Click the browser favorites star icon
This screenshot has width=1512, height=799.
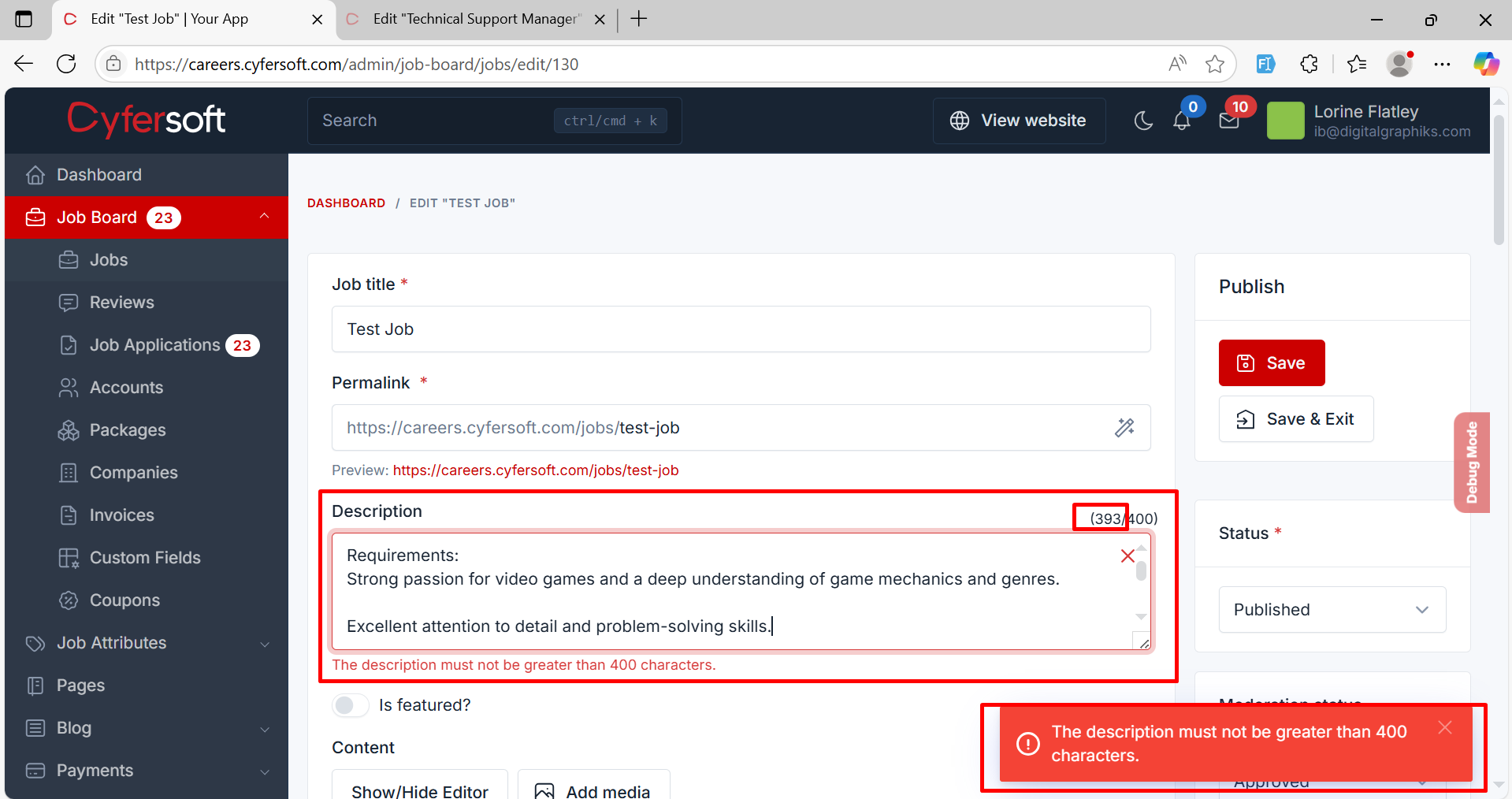coord(1214,64)
